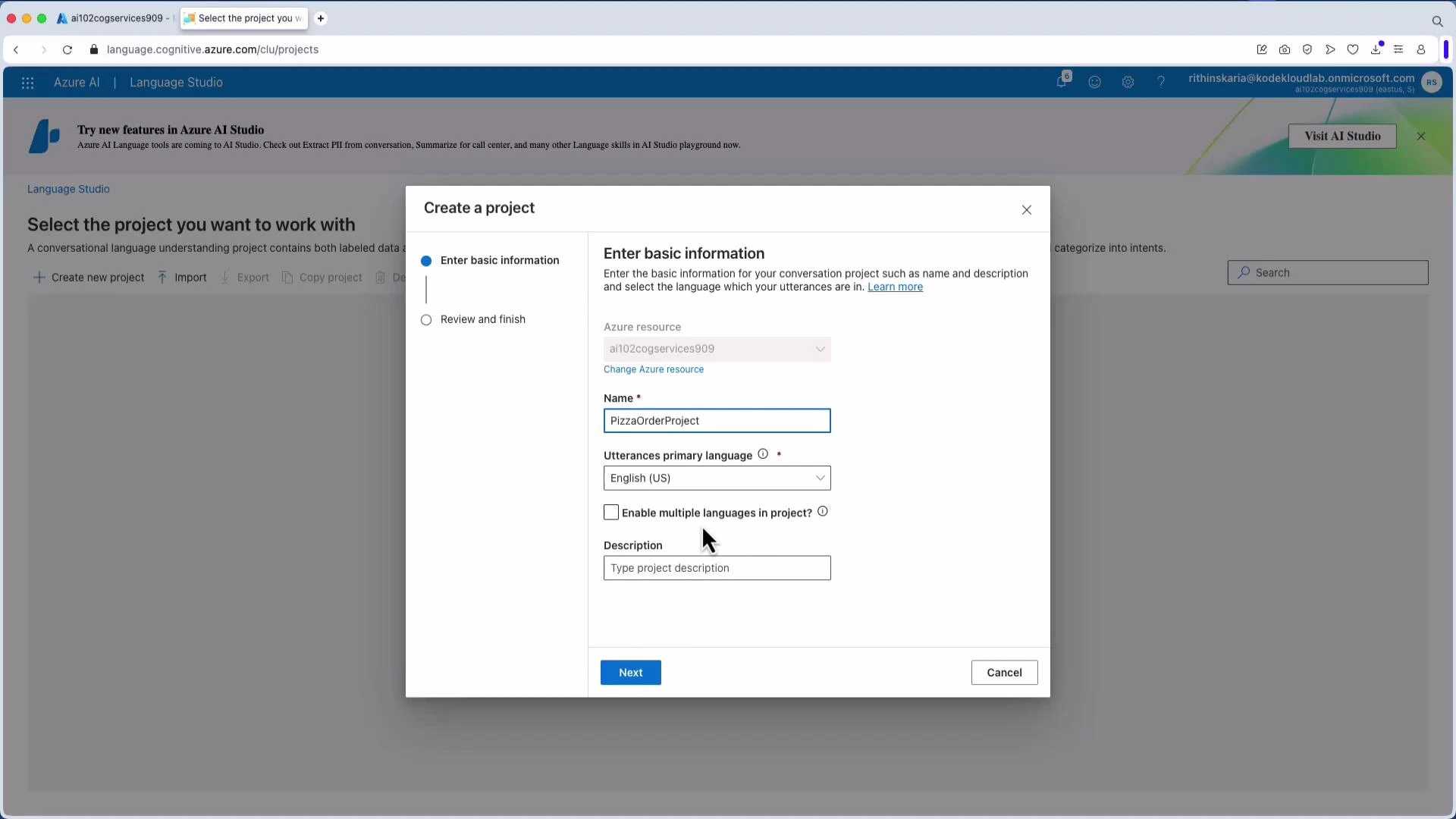Open the browser downloads icon with badge
1456x819 pixels.
[1376, 49]
